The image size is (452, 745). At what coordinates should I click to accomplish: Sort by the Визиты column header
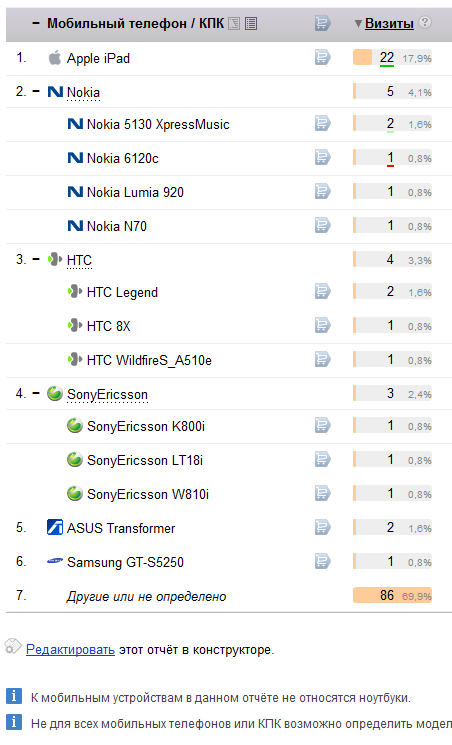point(389,23)
